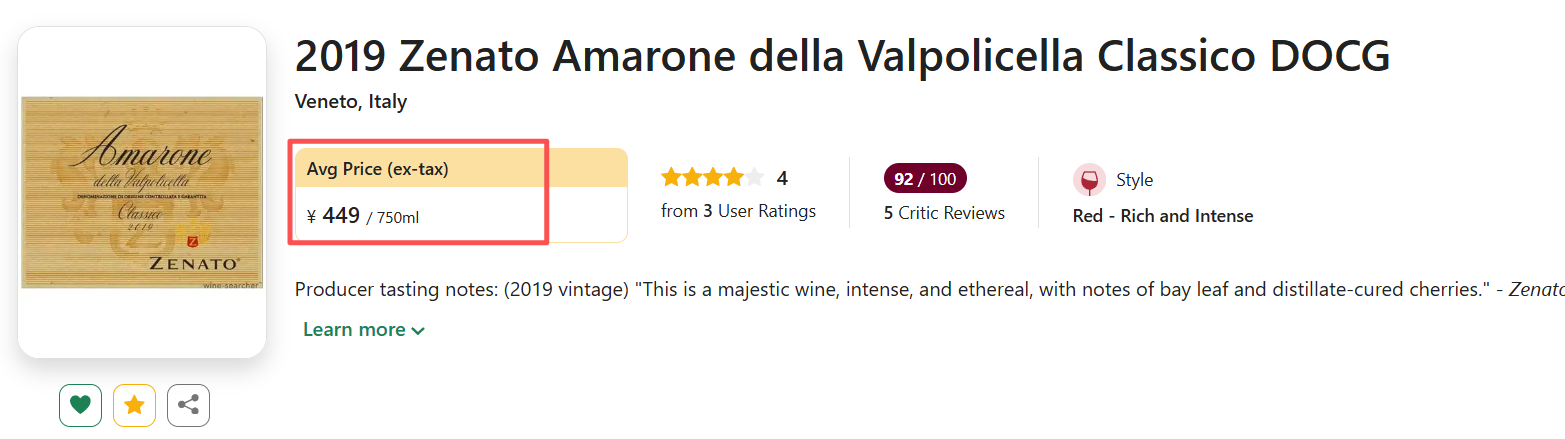Click the yellow star icon button

point(134,405)
